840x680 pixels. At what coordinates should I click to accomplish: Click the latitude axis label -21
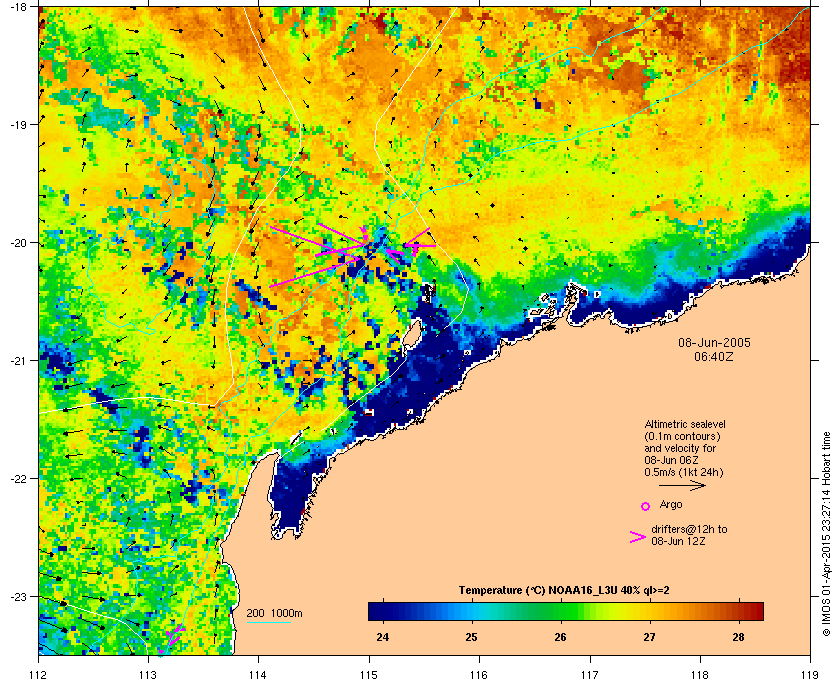coord(19,361)
